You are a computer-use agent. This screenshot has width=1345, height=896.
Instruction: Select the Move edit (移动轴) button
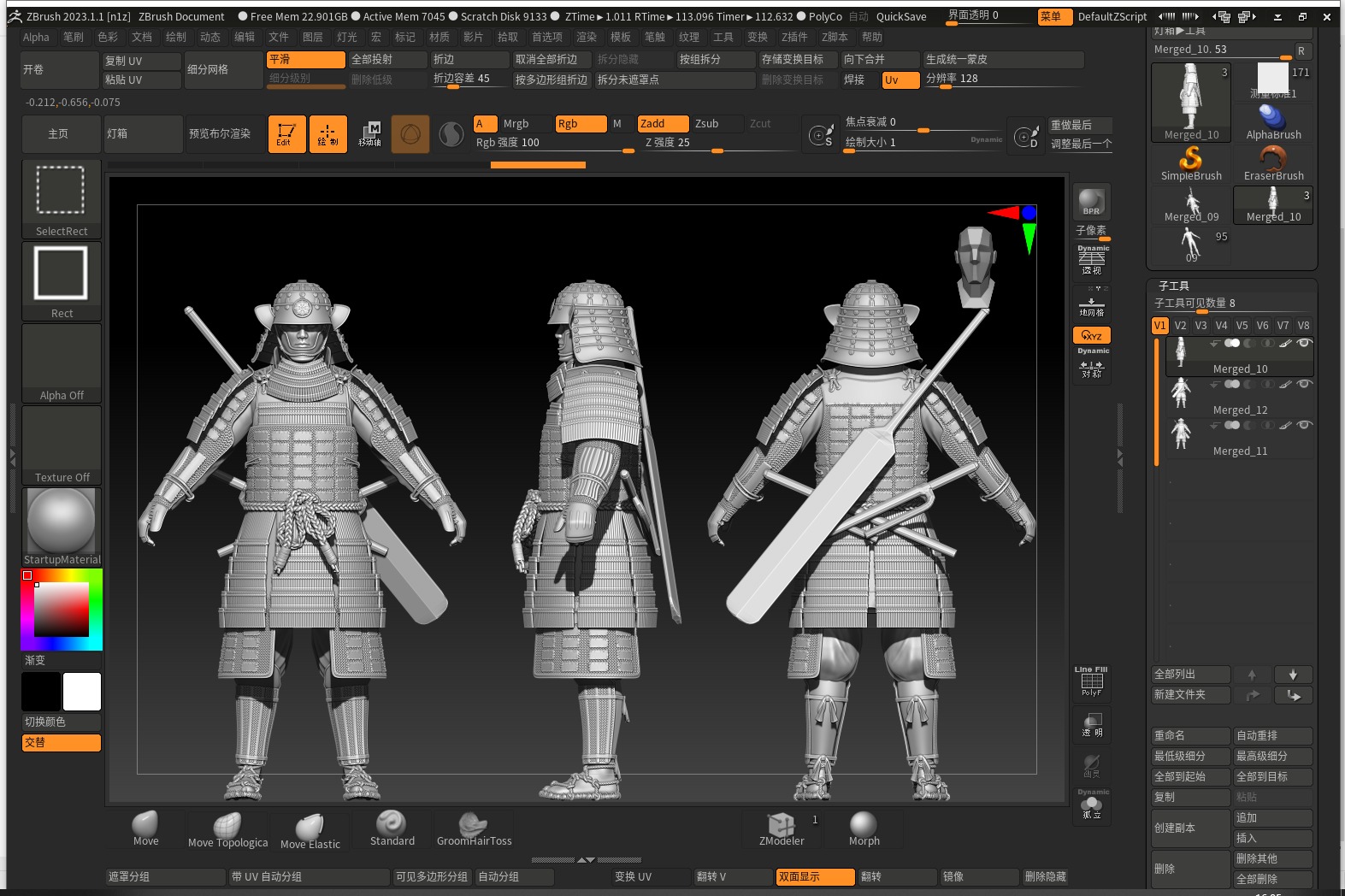click(x=369, y=134)
